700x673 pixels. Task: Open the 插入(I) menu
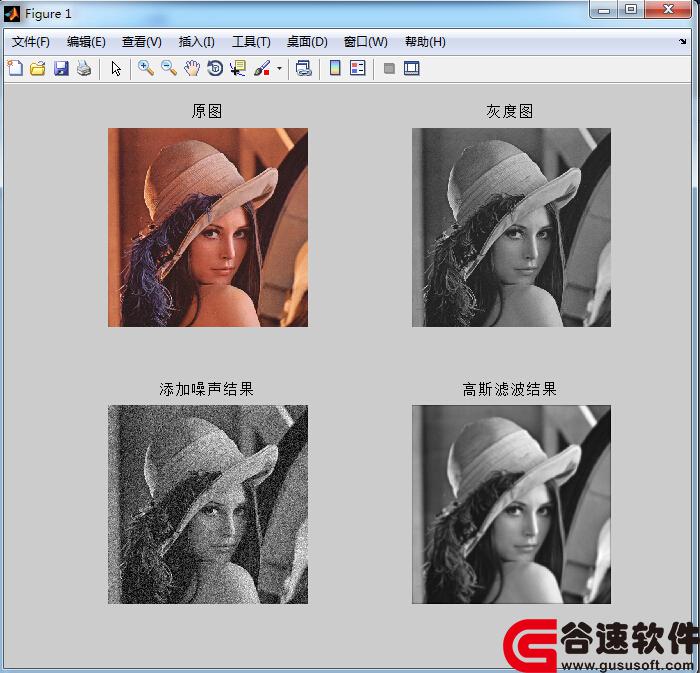(196, 42)
